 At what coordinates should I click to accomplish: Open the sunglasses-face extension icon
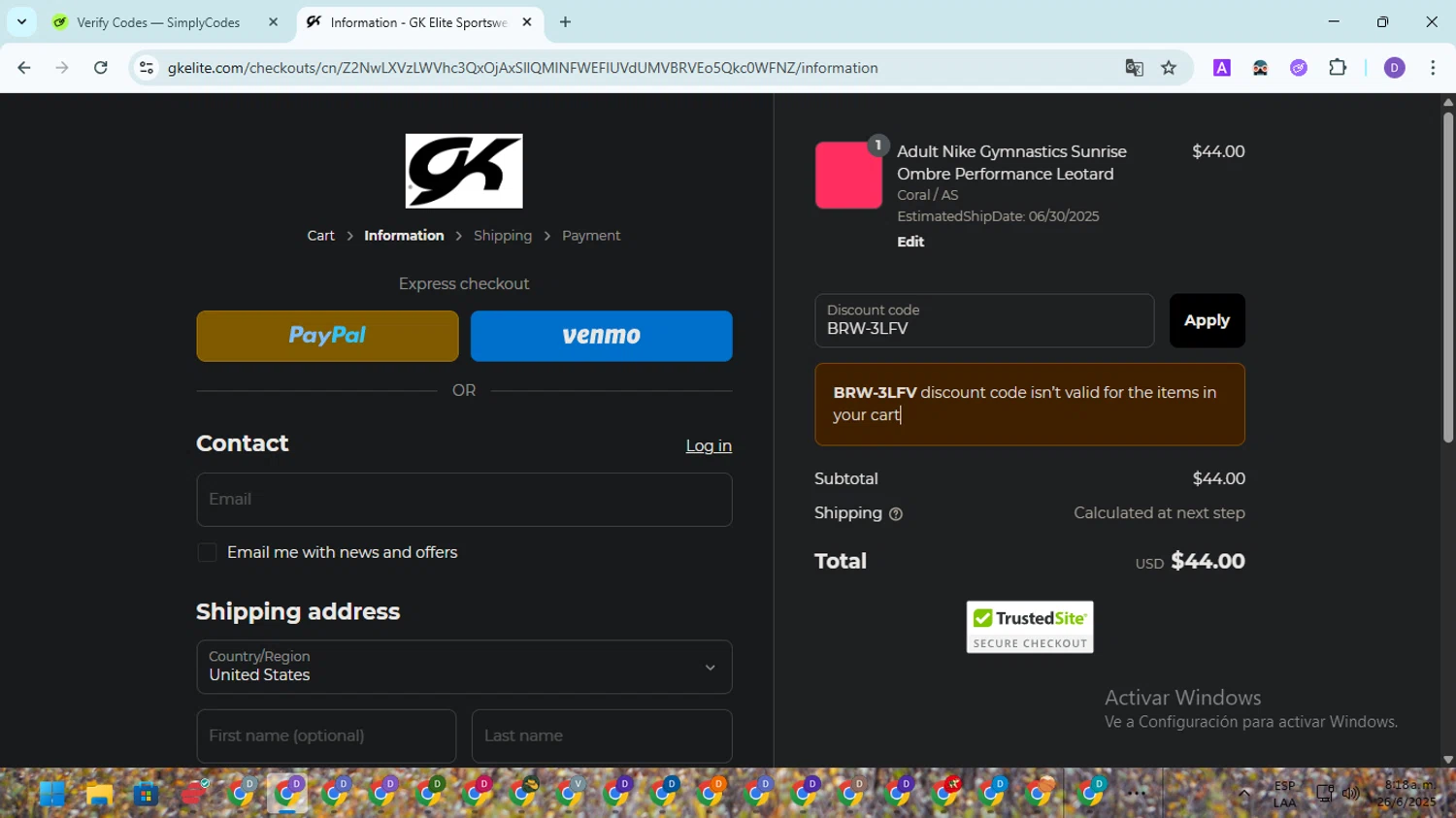coord(1260,68)
